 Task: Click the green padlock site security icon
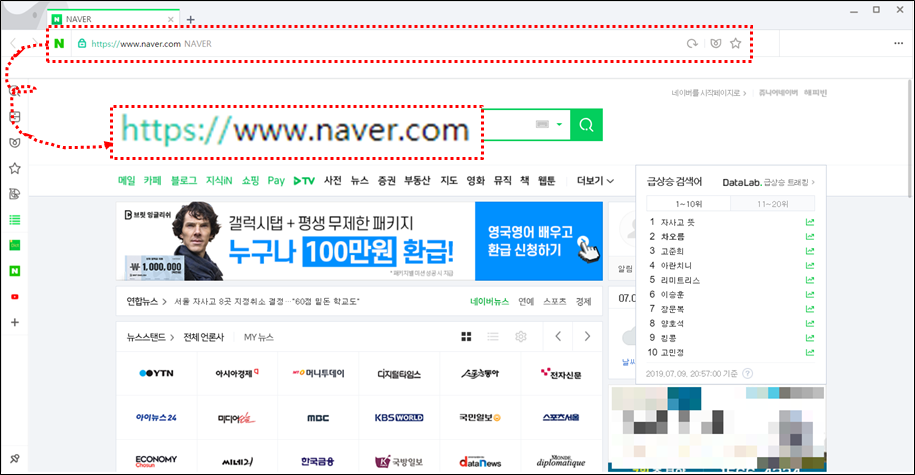[82, 44]
